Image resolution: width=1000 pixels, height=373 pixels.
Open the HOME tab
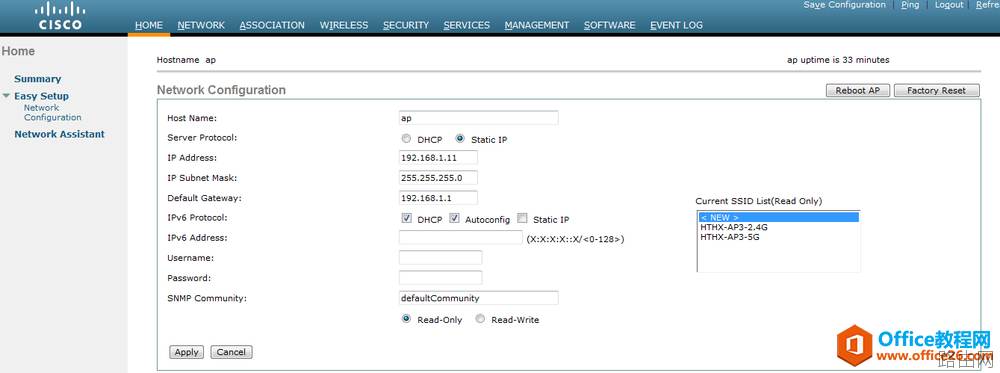click(x=149, y=26)
